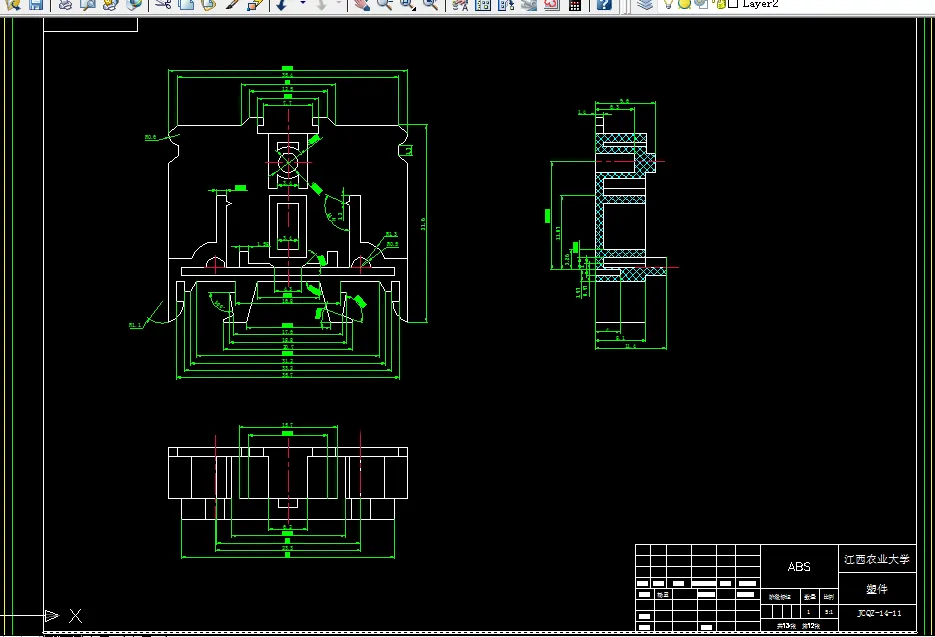The width and height of the screenshot is (935, 637).
Task: Toggle Layer2 viewport freeze icon
Action: coord(701,4)
